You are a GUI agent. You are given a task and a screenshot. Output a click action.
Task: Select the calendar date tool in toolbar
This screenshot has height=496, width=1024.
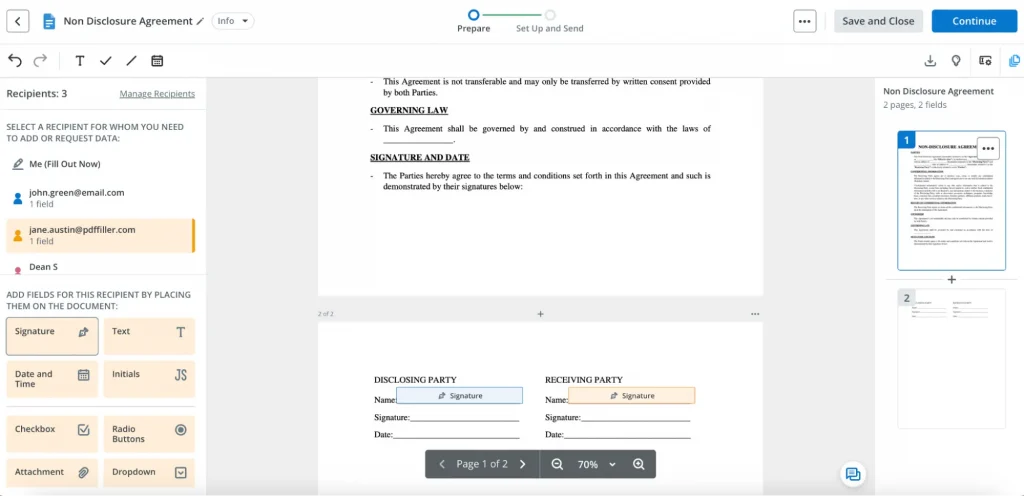157,61
